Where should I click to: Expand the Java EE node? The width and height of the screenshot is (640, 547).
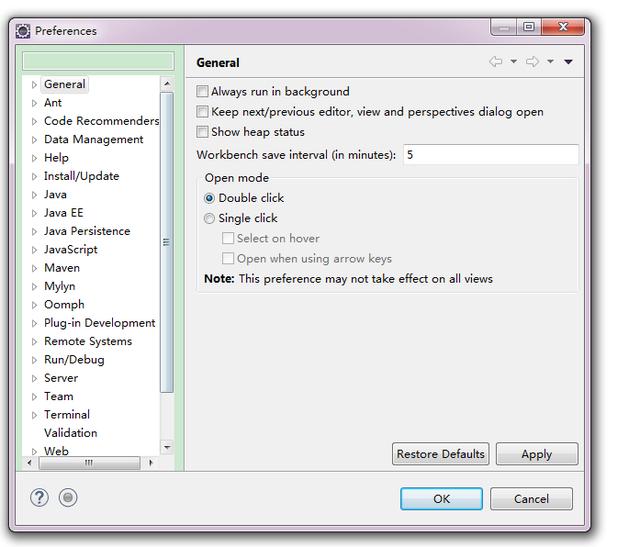34,213
